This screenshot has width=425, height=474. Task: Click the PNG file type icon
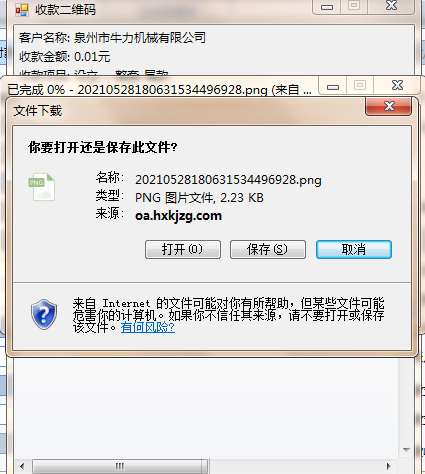[x=42, y=187]
